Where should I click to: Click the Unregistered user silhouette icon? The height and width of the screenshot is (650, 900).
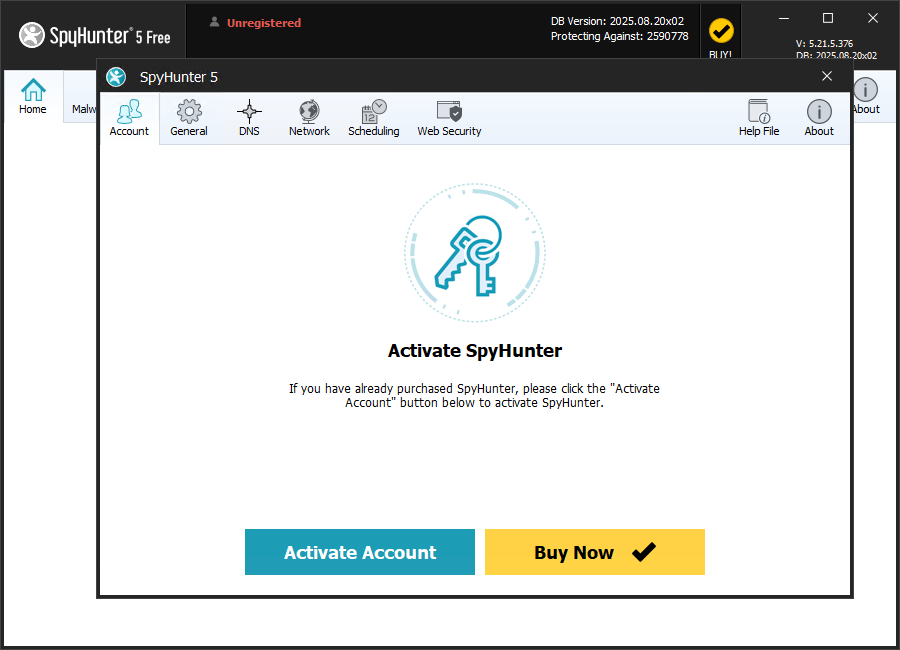(x=217, y=22)
